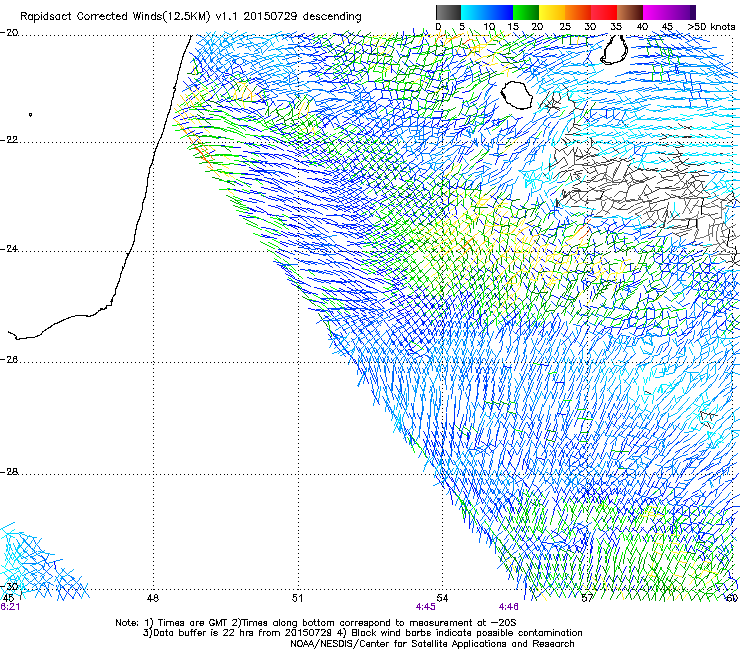Click the Mauritius island outline at top right

click(x=614, y=50)
